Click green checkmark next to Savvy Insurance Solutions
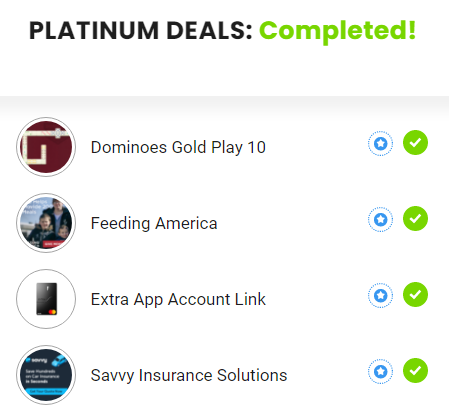449x412 pixels. [x=415, y=371]
